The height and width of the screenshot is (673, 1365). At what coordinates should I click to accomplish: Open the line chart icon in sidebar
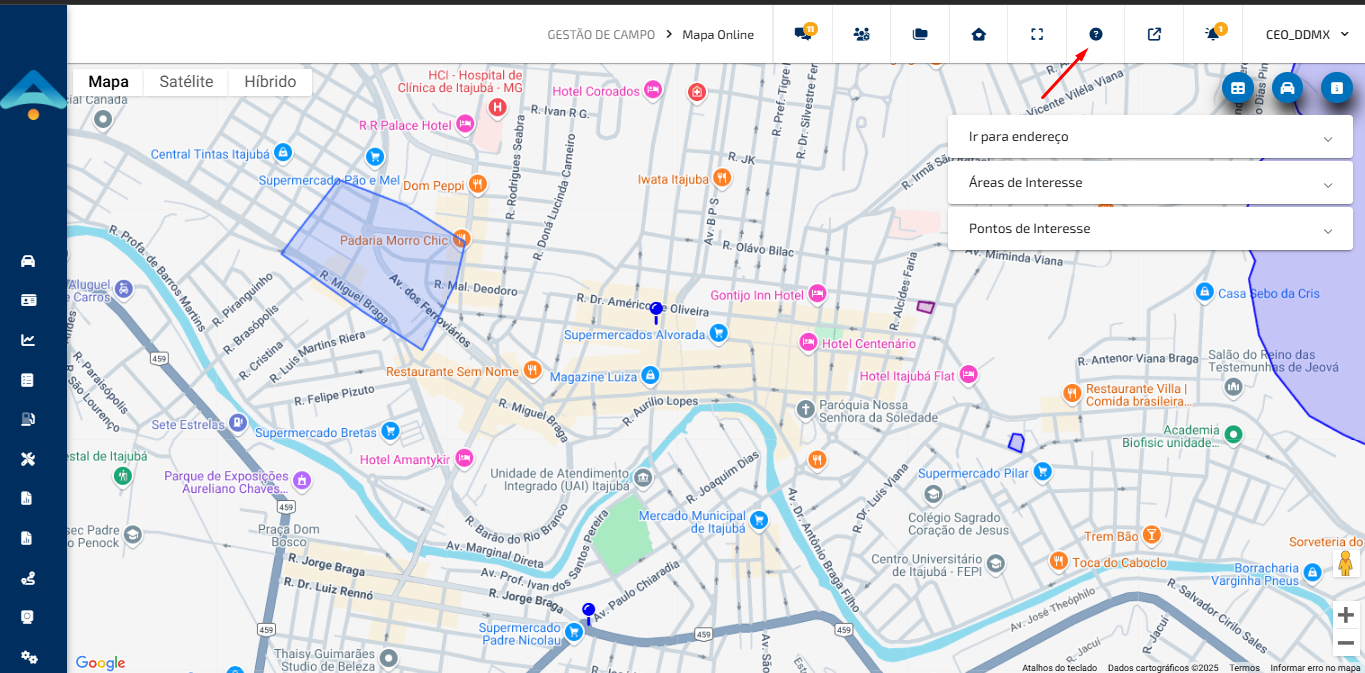click(28, 340)
